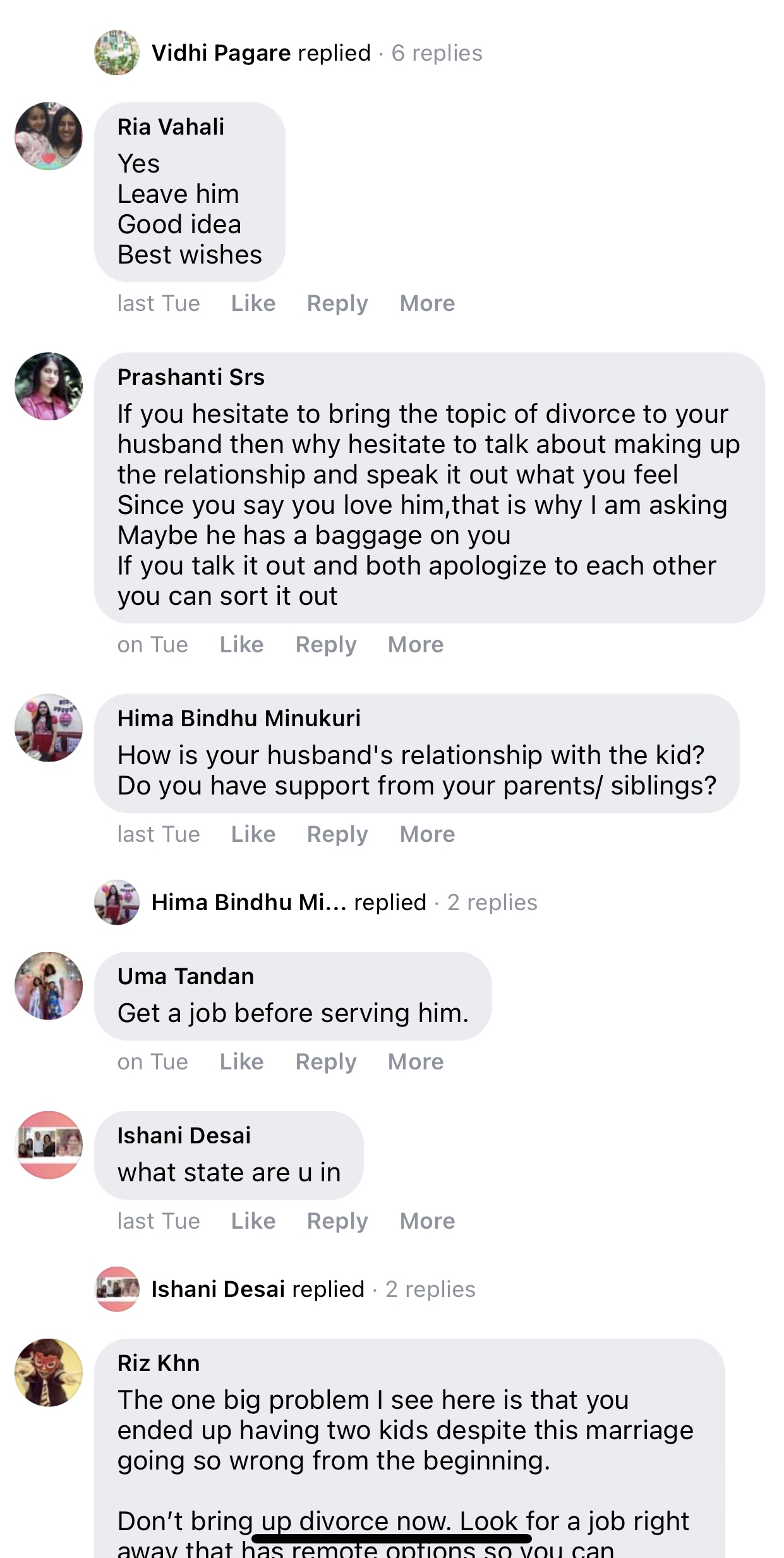Tap Prashanti Srs's avatar photo
The height and width of the screenshot is (1558, 784).
49,386
